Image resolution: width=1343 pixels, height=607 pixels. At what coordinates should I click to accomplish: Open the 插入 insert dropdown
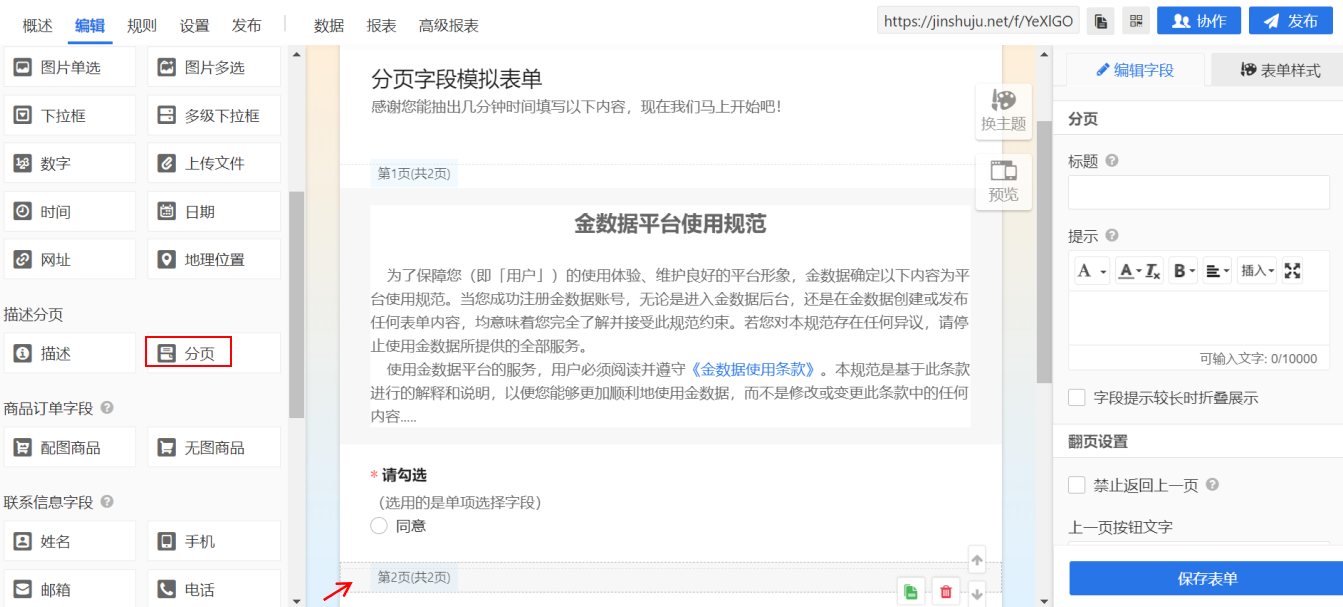point(1257,271)
